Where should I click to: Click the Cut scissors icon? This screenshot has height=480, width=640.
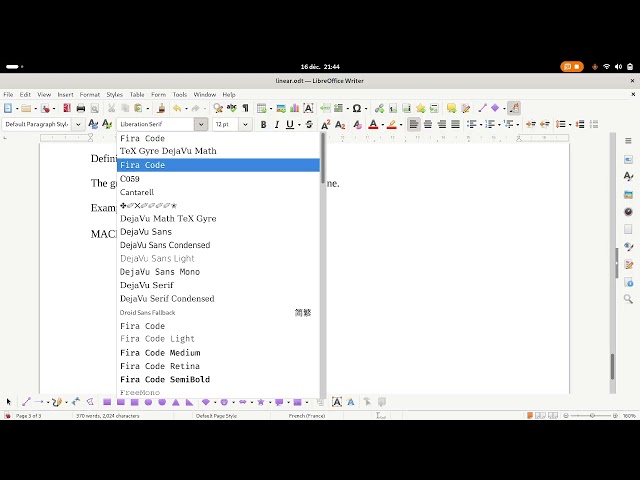click(x=111, y=108)
